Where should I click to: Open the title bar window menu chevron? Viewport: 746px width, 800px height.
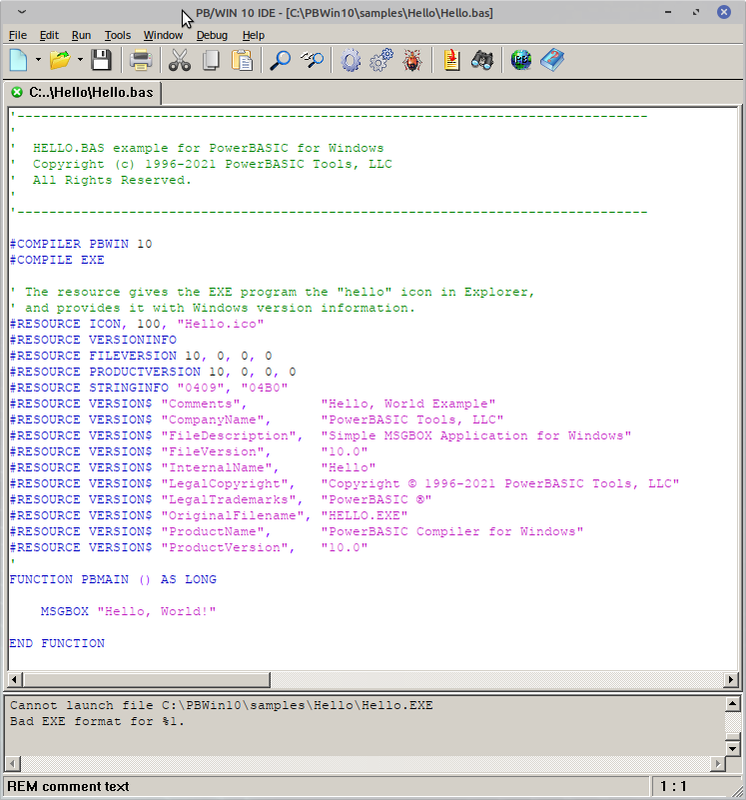(x=21, y=12)
